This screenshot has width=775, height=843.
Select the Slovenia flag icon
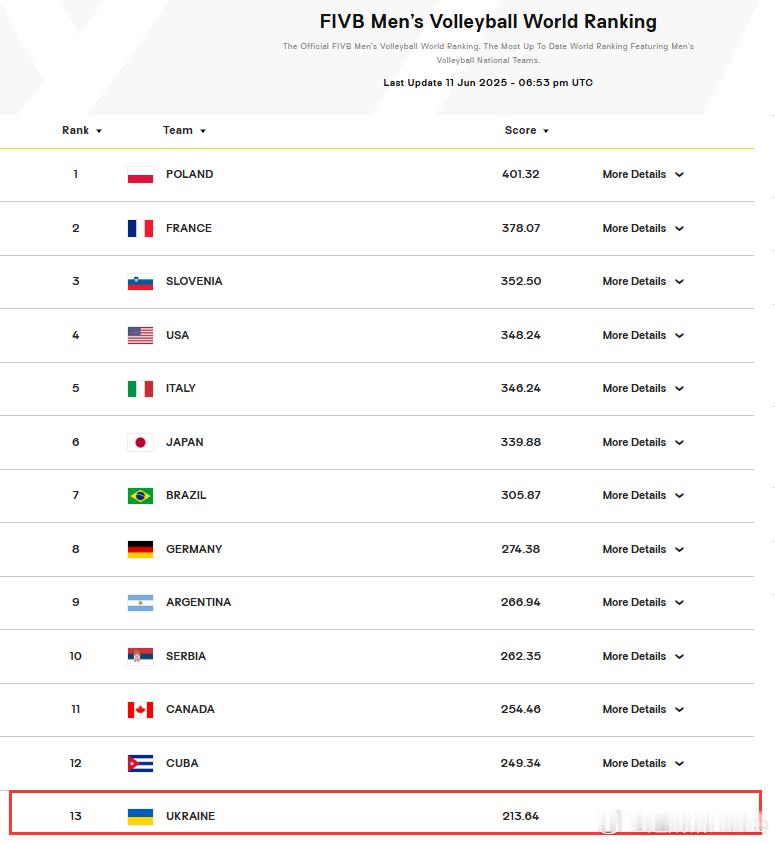click(140, 282)
